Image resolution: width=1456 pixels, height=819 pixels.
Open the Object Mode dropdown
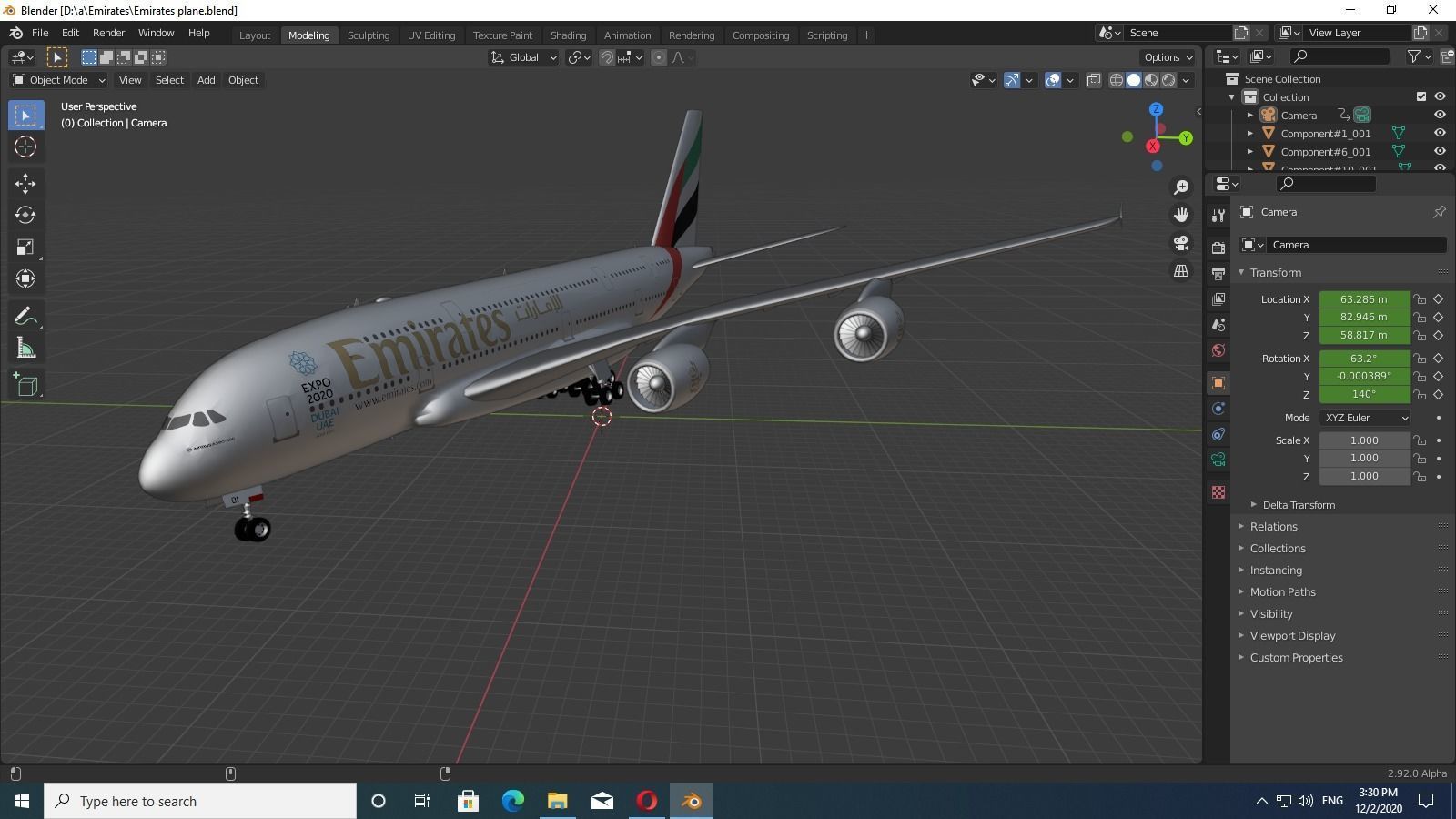tap(59, 80)
